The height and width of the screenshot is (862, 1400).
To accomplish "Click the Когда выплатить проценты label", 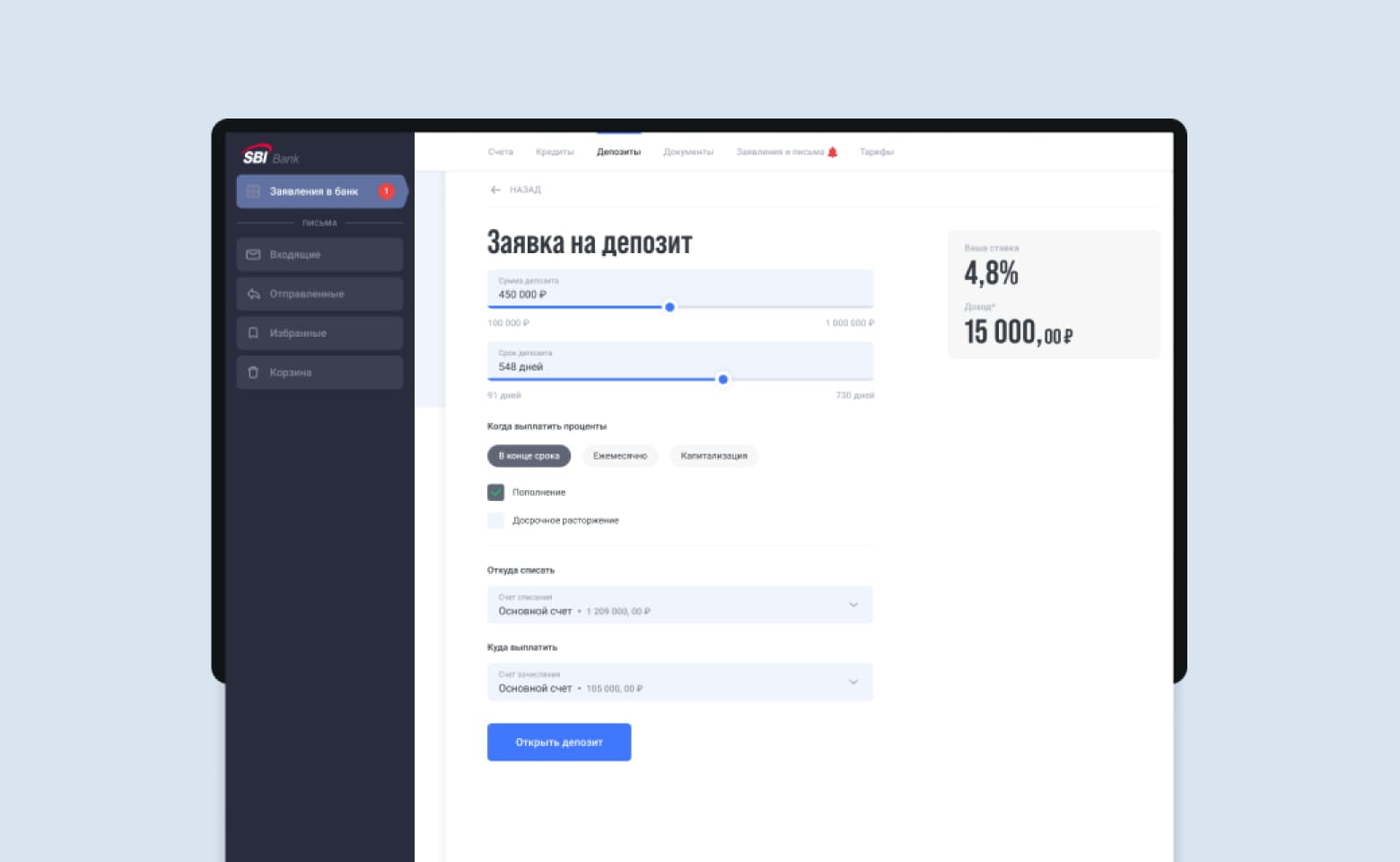I will point(547,427).
